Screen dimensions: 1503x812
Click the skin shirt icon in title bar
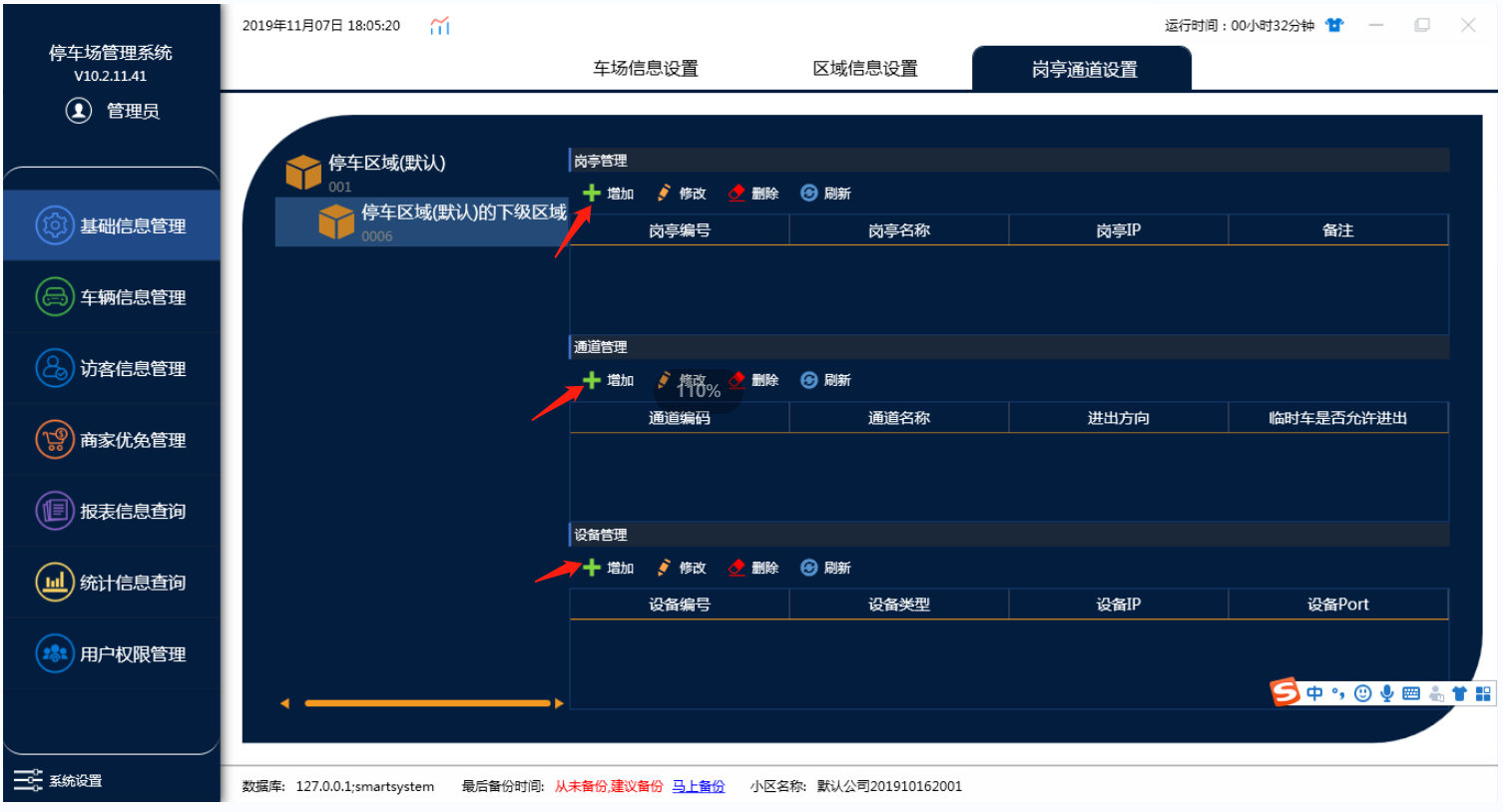pyautogui.click(x=1334, y=25)
